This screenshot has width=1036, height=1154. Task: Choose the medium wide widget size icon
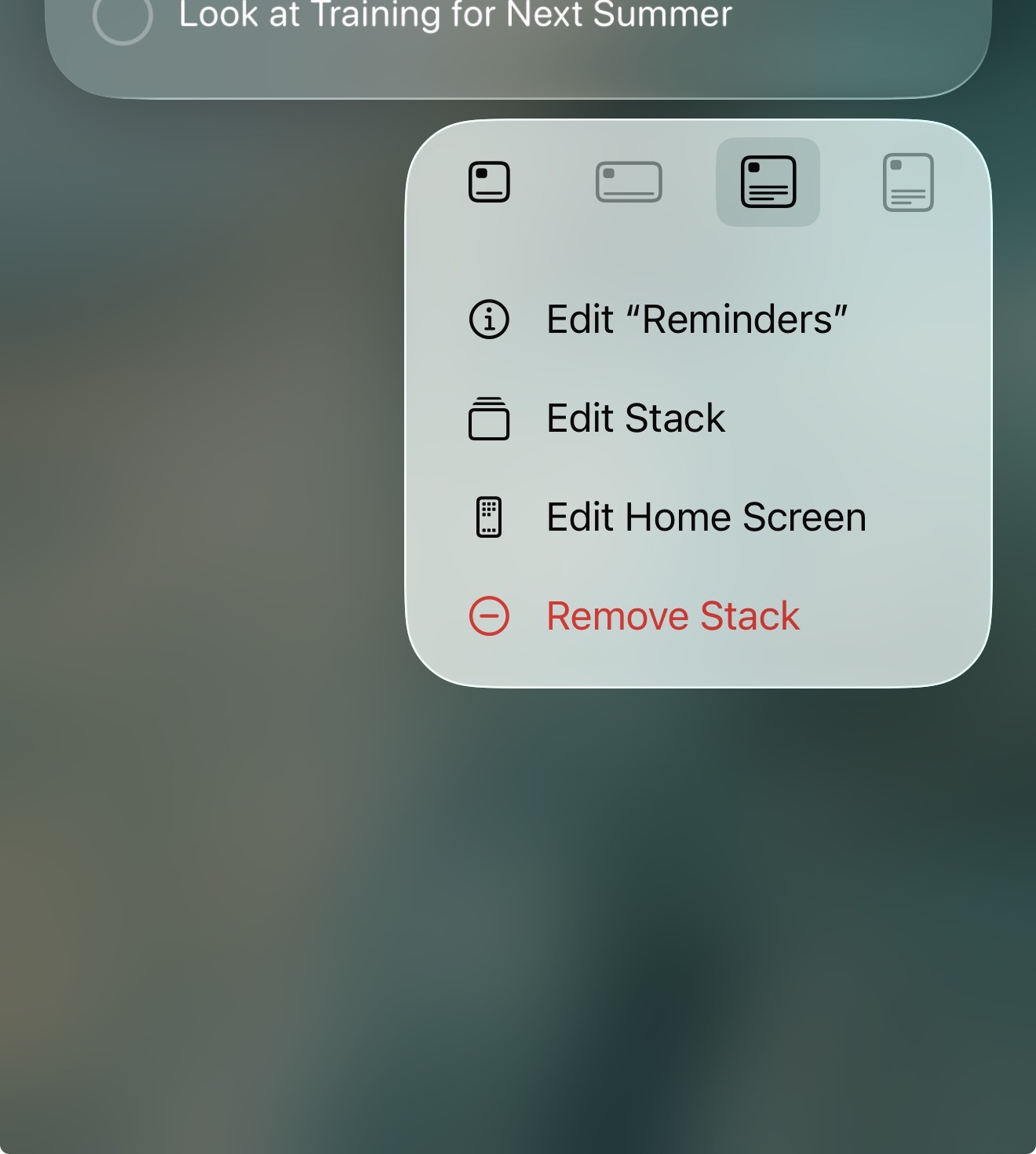(x=629, y=182)
